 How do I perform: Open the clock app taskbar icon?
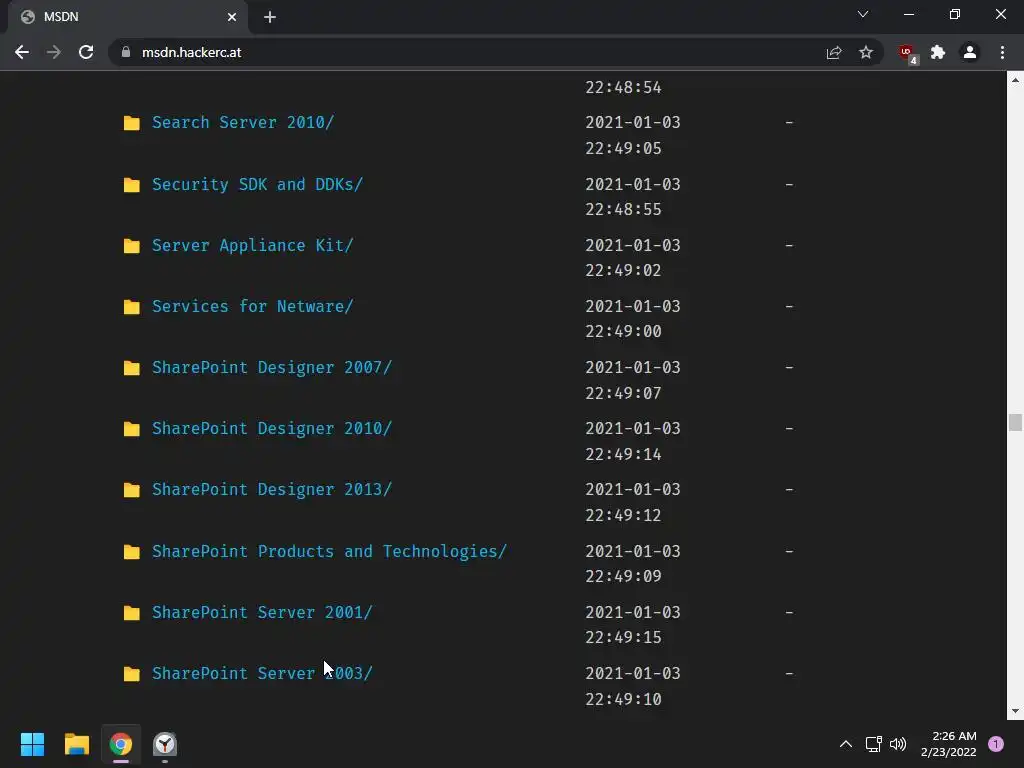[165, 744]
